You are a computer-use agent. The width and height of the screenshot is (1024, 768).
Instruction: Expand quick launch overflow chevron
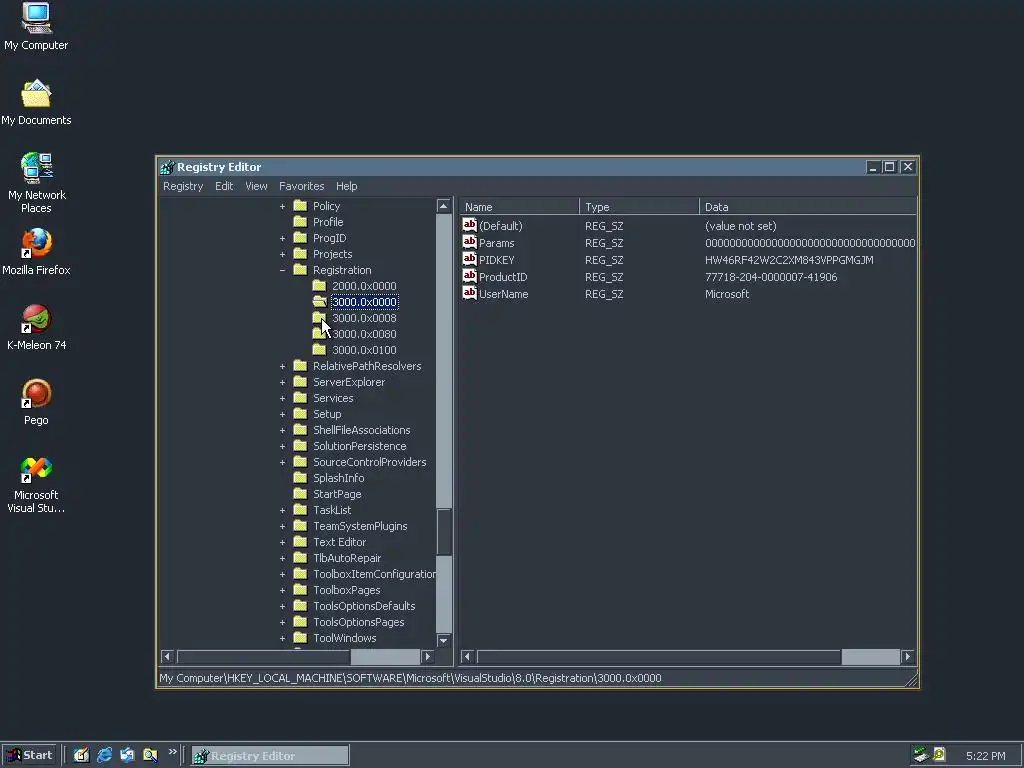click(x=172, y=752)
